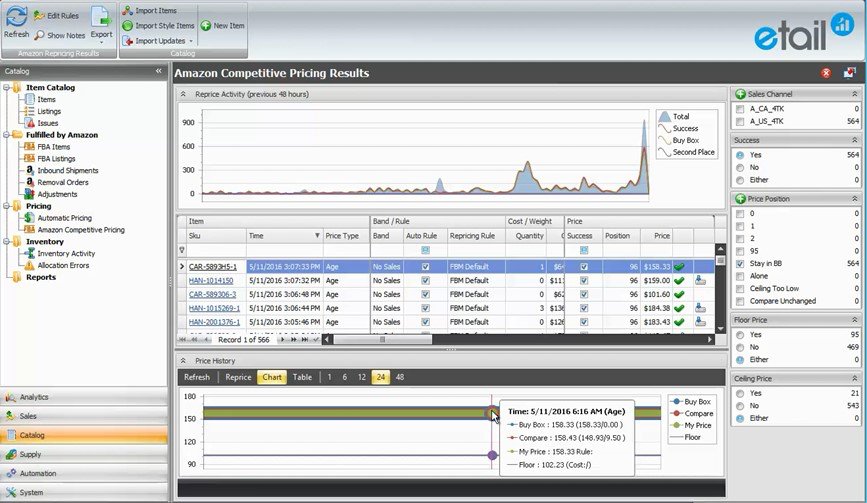Open the Import Updates dropdown arrow
867x503 pixels.
coord(191,41)
